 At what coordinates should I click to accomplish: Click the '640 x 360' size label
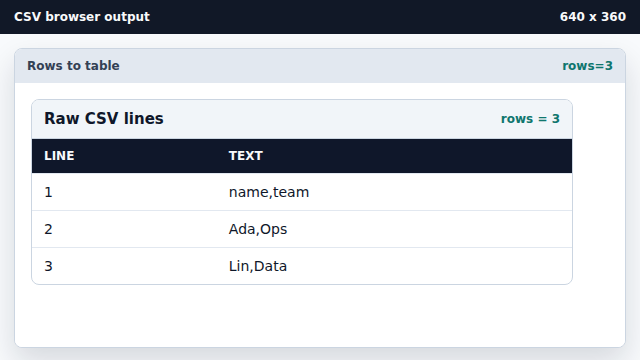[x=593, y=17]
